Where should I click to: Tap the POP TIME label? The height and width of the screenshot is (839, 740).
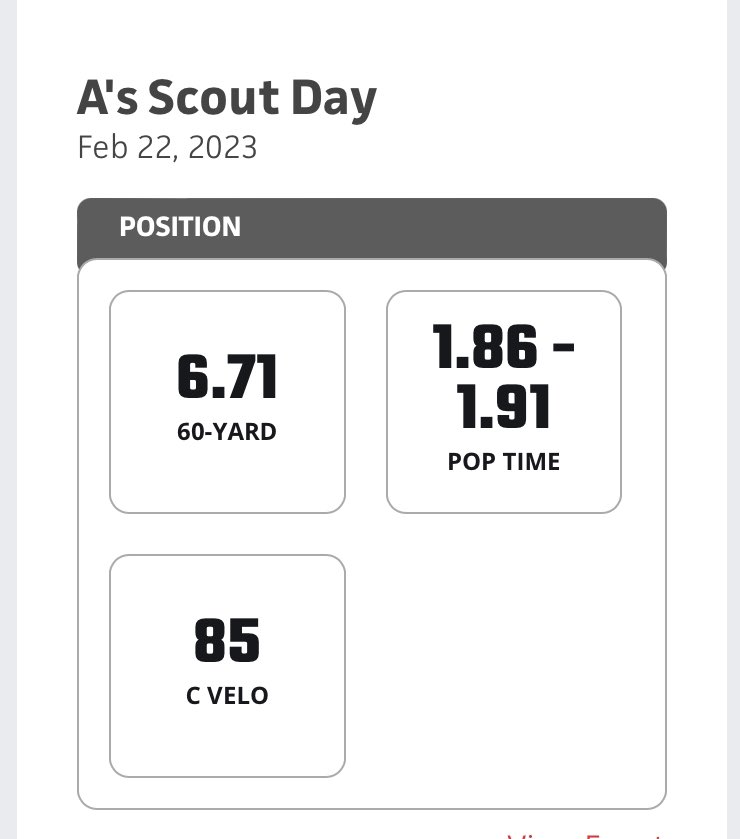coord(503,462)
